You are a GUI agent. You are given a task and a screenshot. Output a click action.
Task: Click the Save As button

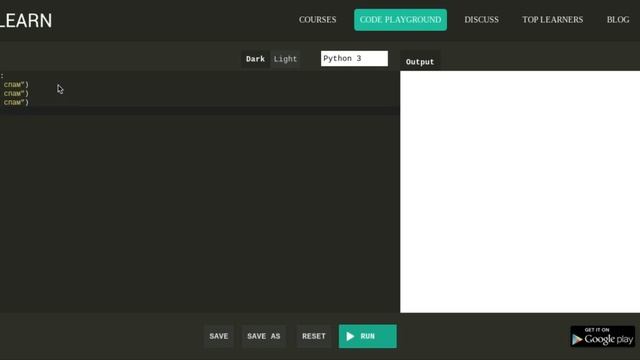[x=264, y=336]
